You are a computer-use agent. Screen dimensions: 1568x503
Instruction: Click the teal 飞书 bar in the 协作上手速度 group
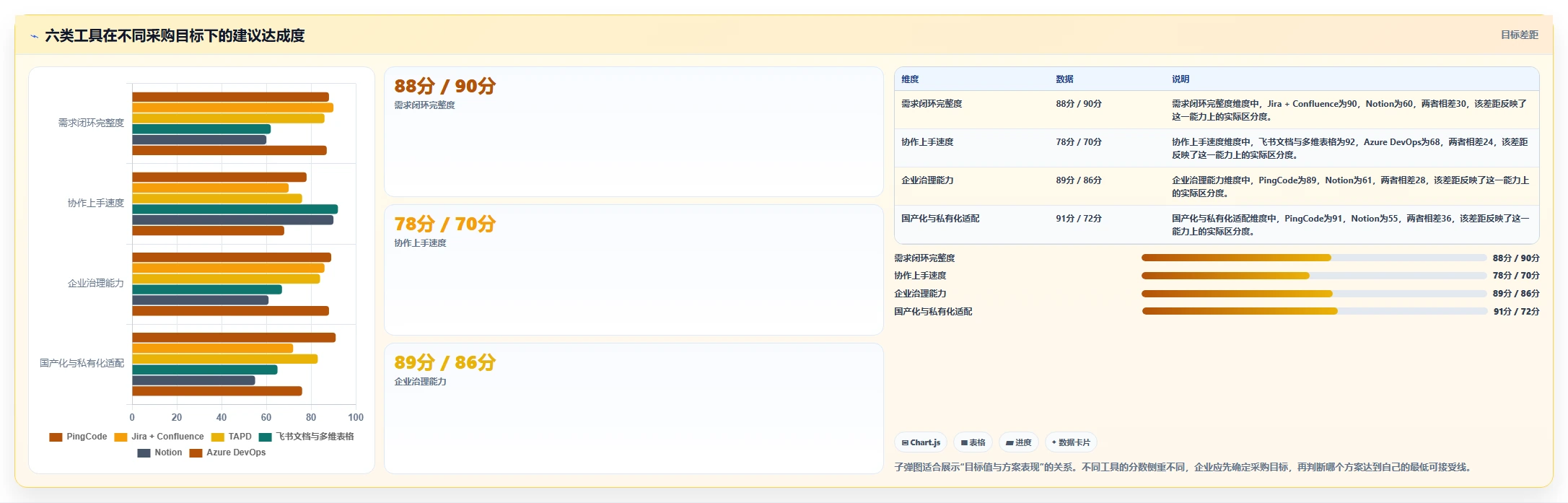pos(235,209)
